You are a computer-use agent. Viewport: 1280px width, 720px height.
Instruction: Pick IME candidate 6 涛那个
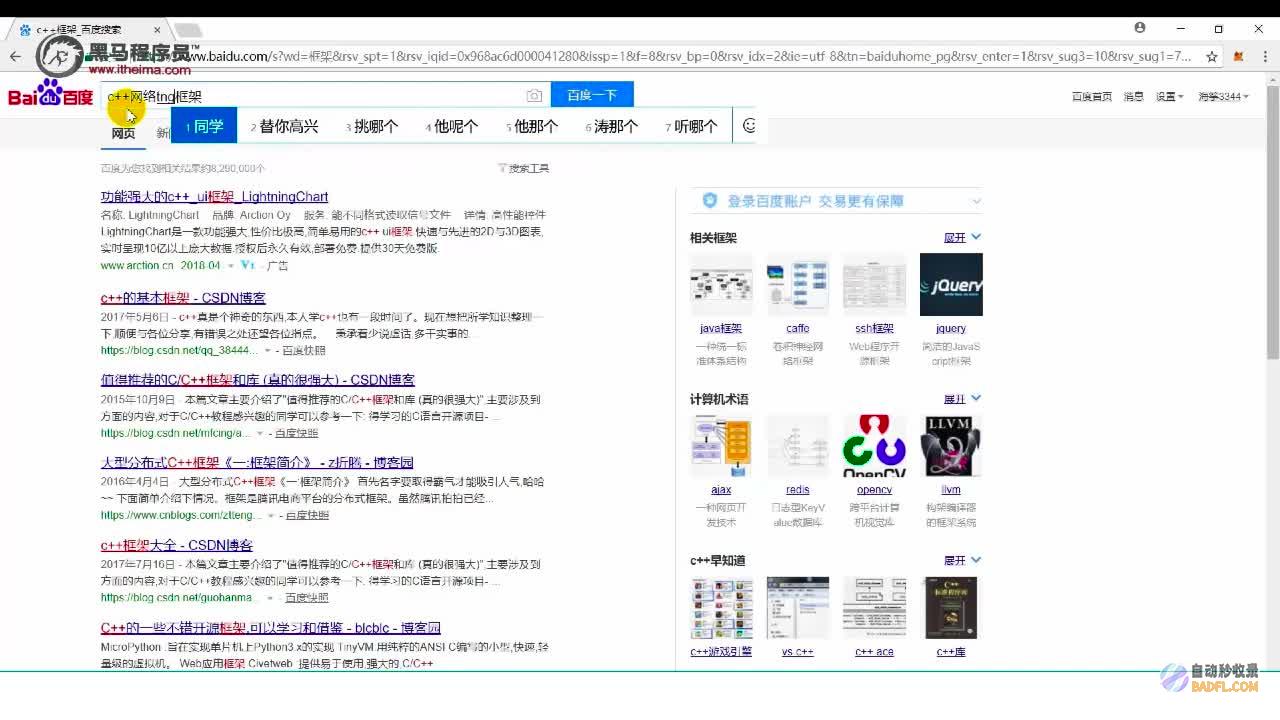pos(612,126)
